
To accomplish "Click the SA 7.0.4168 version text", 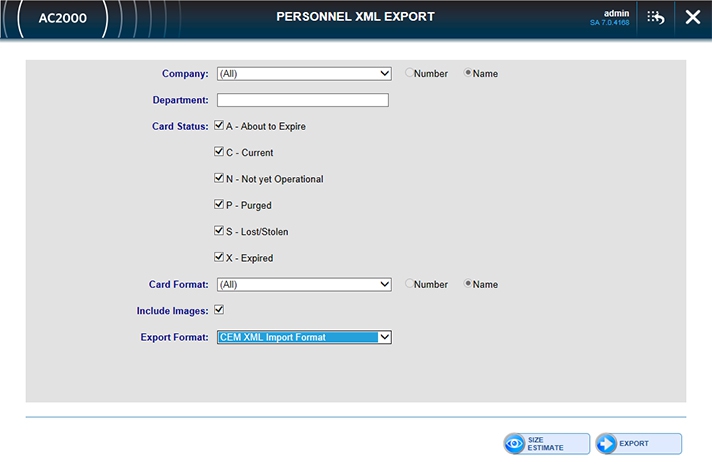I will click(609, 23).
